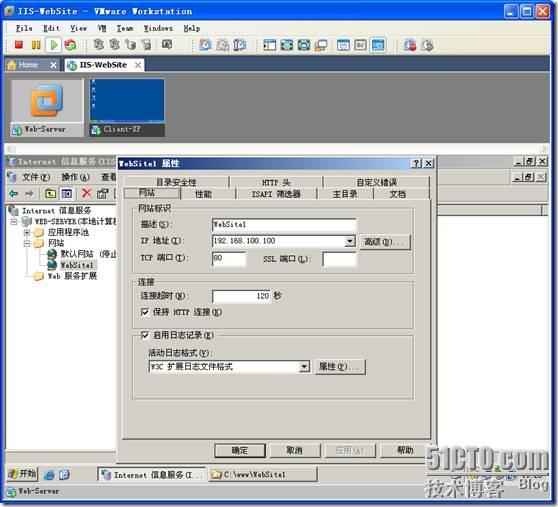
Task: Click the 描述 description input field
Action: pyautogui.click(x=284, y=225)
